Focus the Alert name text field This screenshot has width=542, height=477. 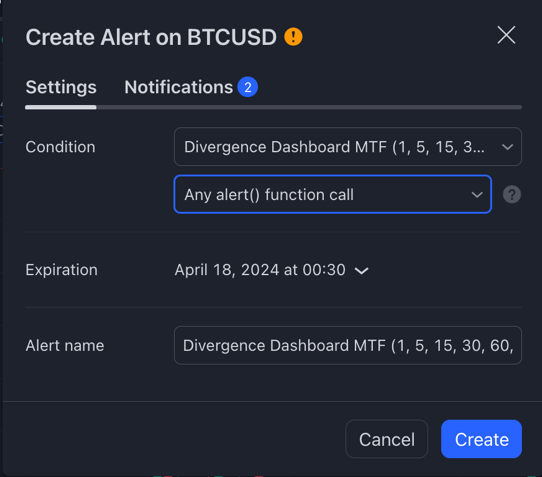coord(348,345)
